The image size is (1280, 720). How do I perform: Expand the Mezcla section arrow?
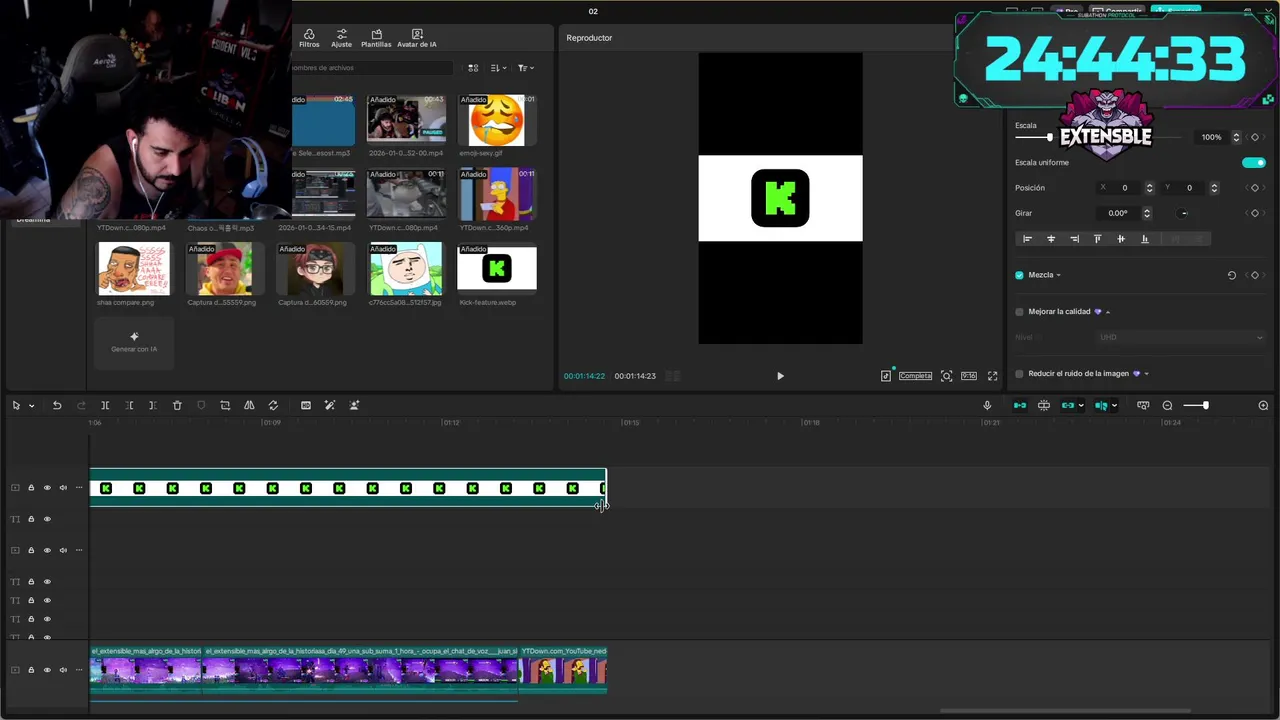coord(1058,275)
